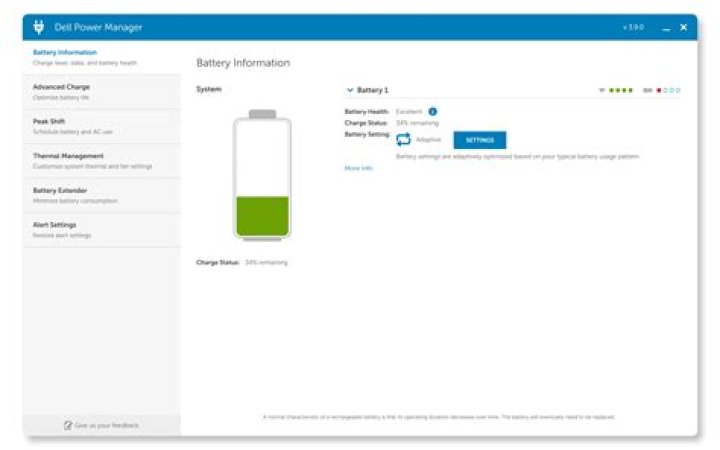Screen dimensions: 720x450
Task: Click the green dots health indicator
Action: pyautogui.click(x=620, y=90)
